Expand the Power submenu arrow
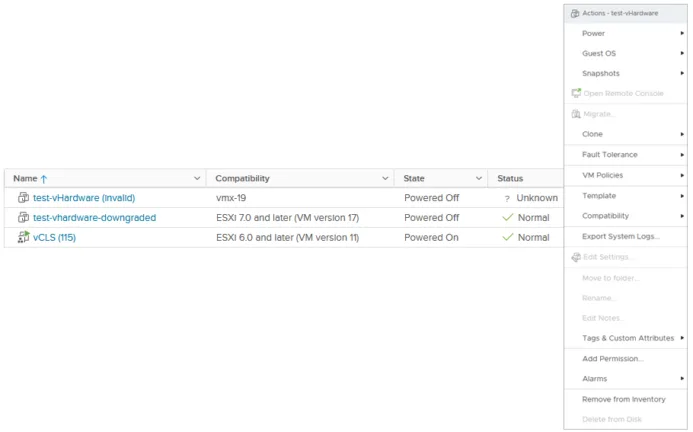This screenshot has height=432, width=693. coord(682,33)
